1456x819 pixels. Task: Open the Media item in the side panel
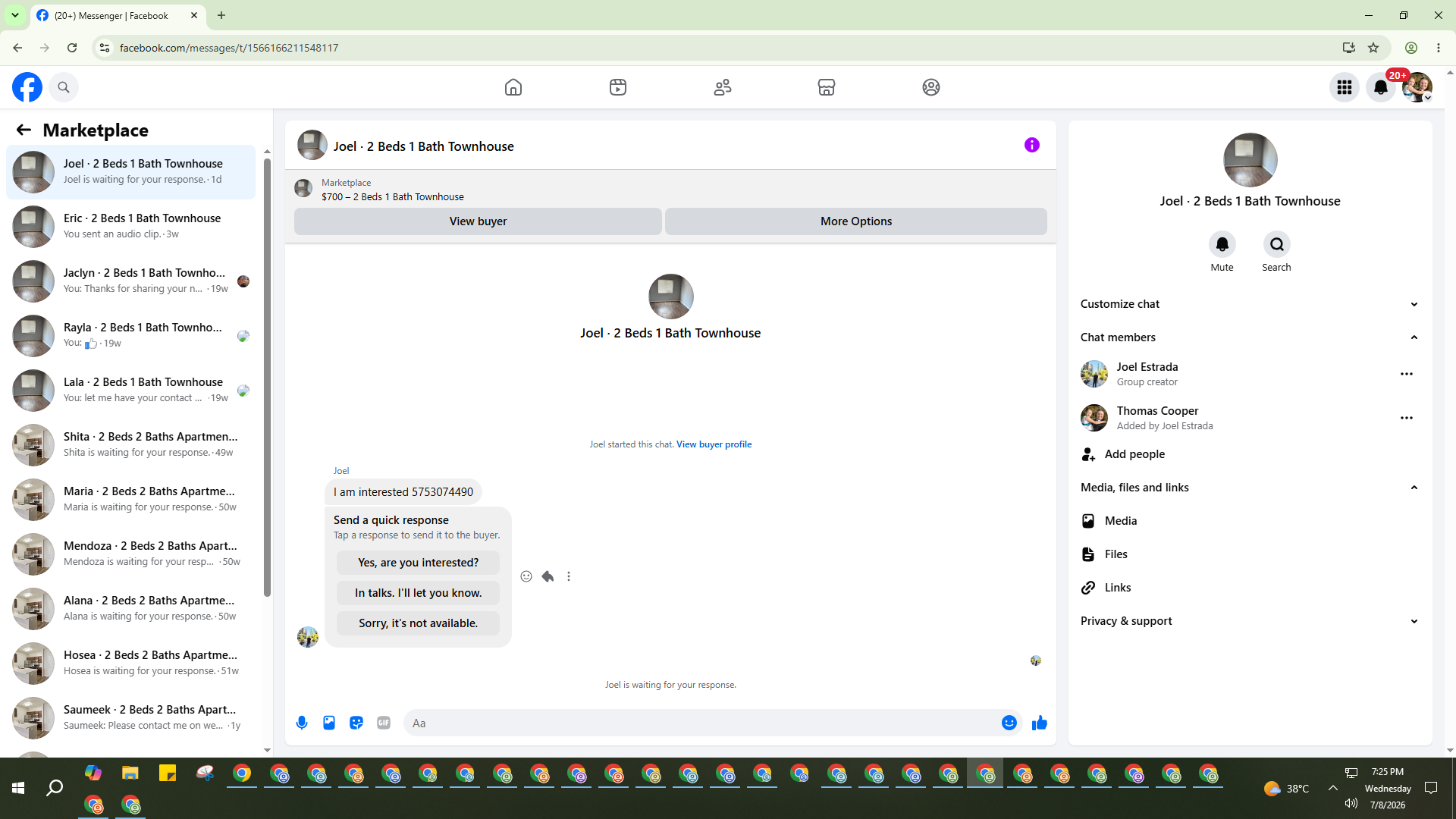(1250, 521)
